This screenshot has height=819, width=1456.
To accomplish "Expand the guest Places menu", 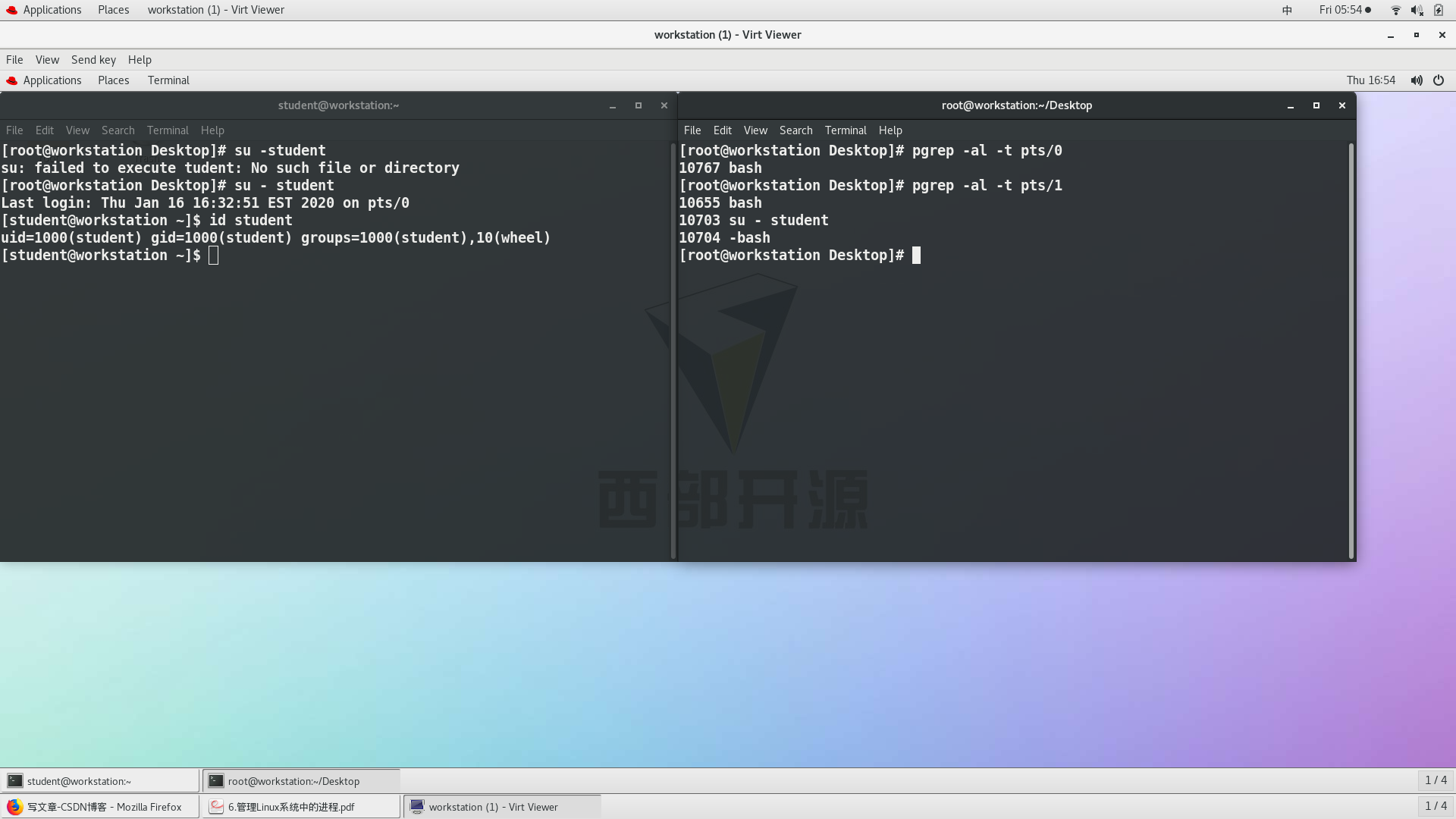I will coord(113,80).
